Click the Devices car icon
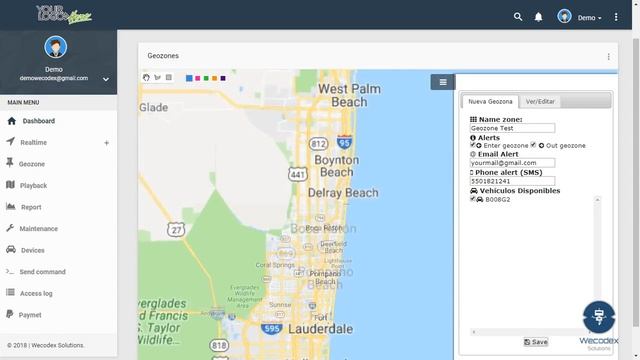The image size is (640, 360). coord(11,249)
